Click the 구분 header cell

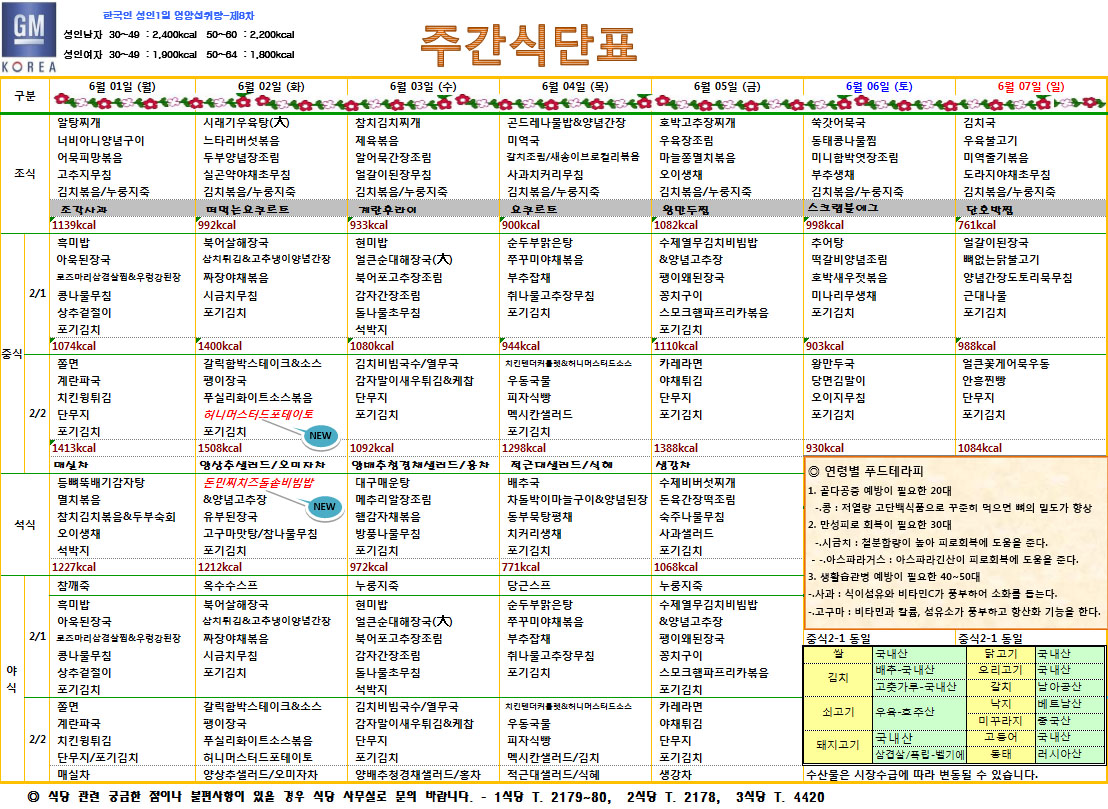tap(24, 94)
